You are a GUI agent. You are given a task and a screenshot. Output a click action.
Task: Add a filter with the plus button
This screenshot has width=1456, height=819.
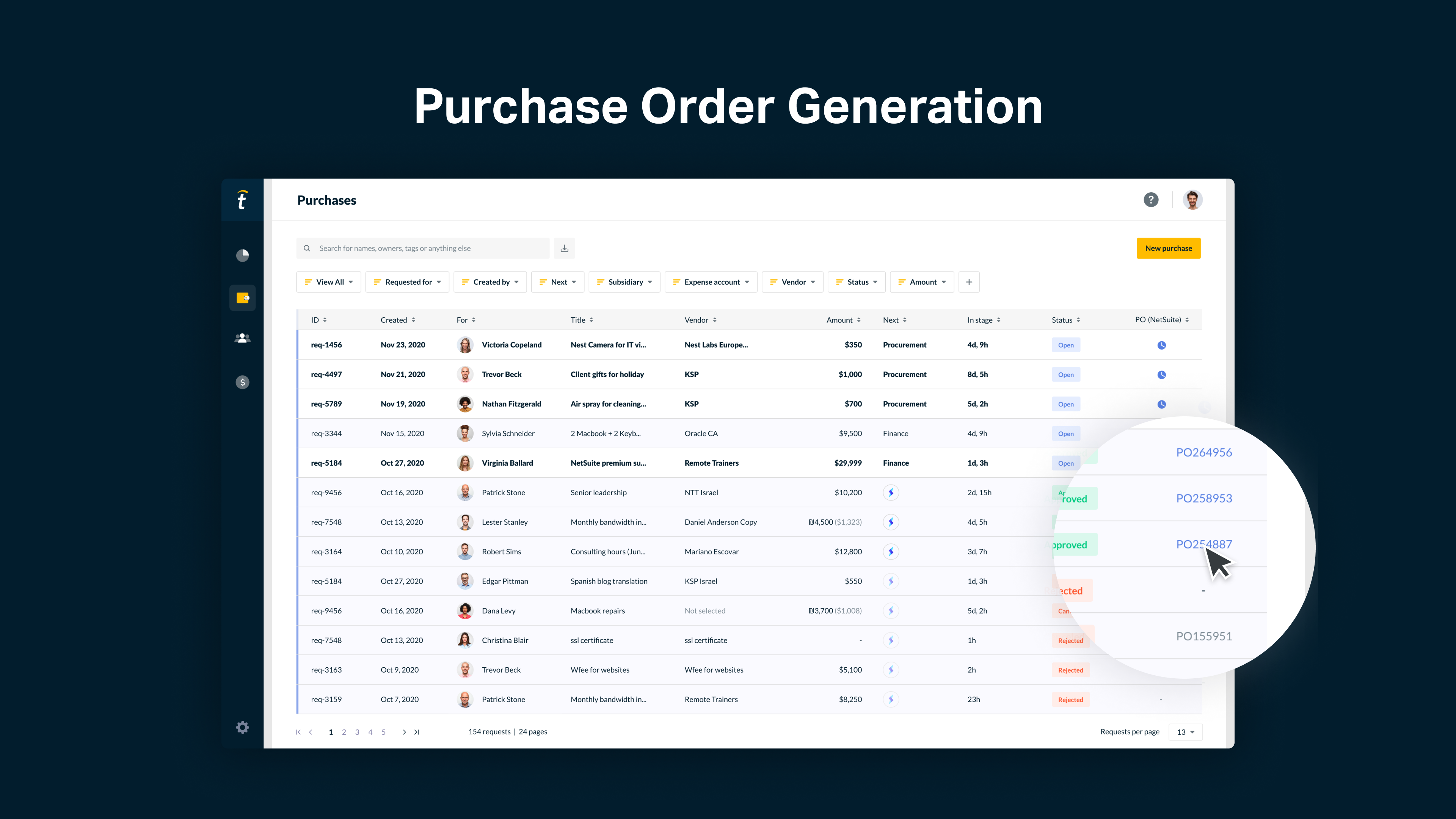tap(969, 282)
